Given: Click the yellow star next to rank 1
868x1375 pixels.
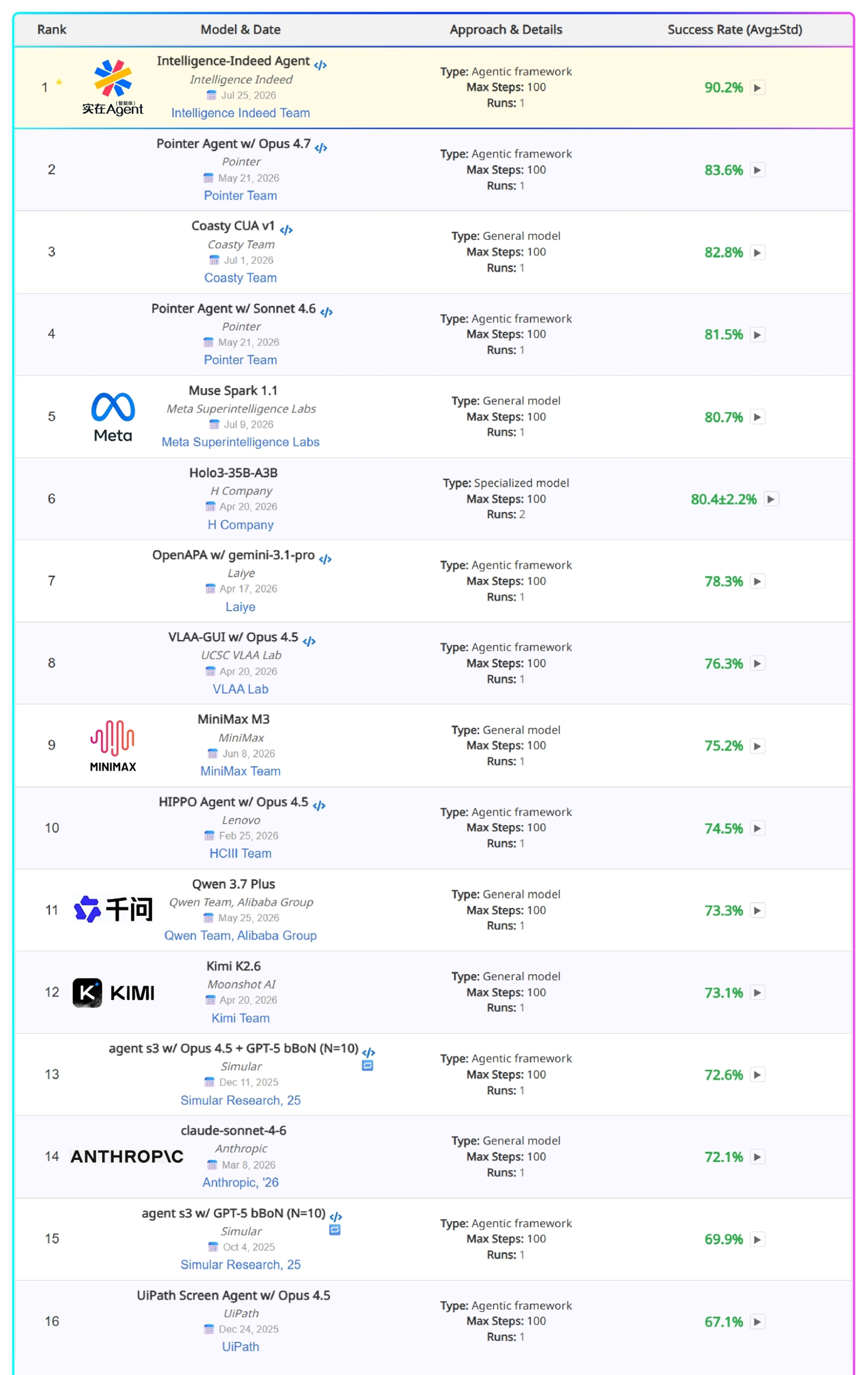Looking at the screenshot, I should coord(59,83).
